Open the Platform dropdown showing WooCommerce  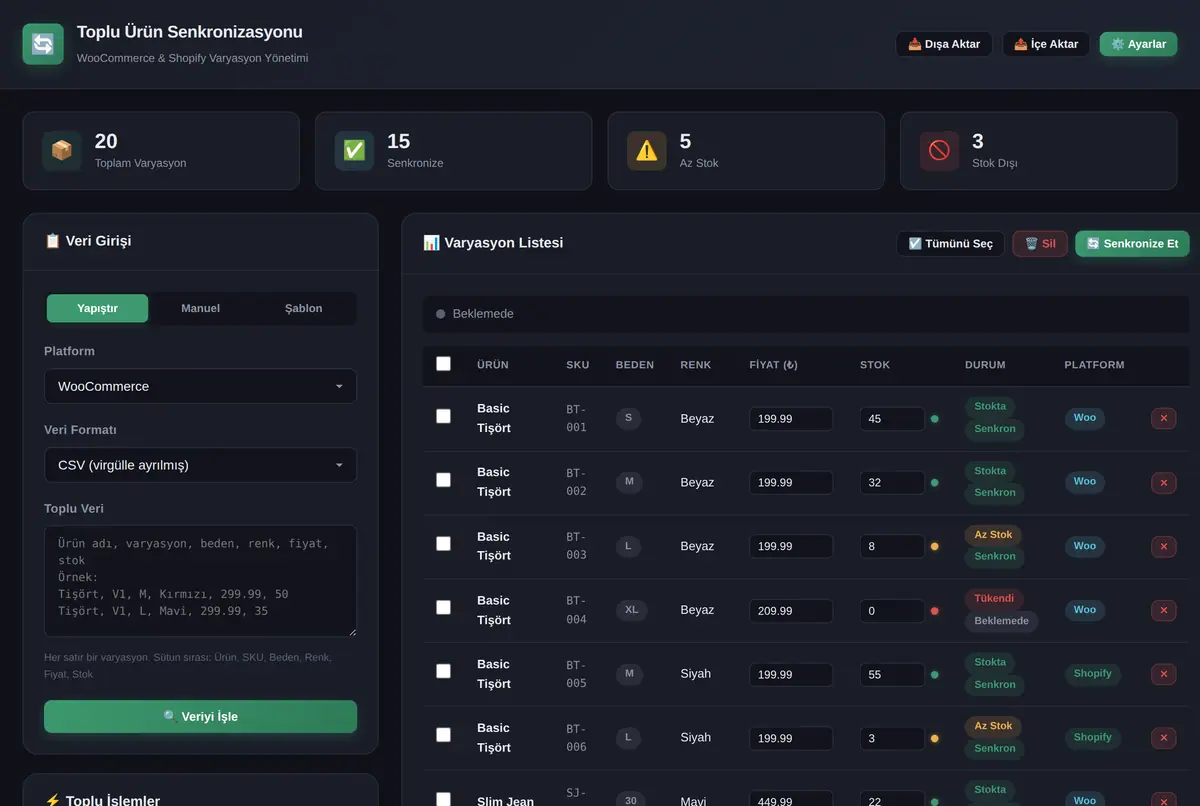pyautogui.click(x=200, y=386)
